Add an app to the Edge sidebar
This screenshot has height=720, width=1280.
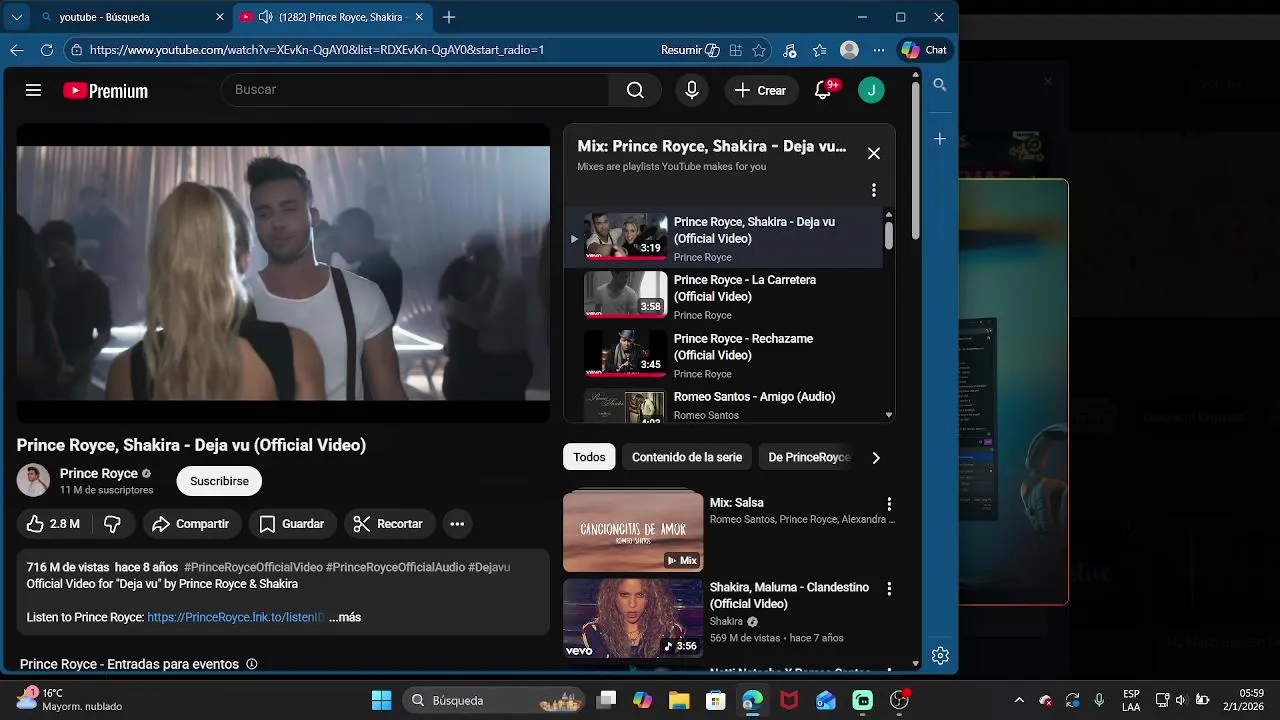[940, 139]
